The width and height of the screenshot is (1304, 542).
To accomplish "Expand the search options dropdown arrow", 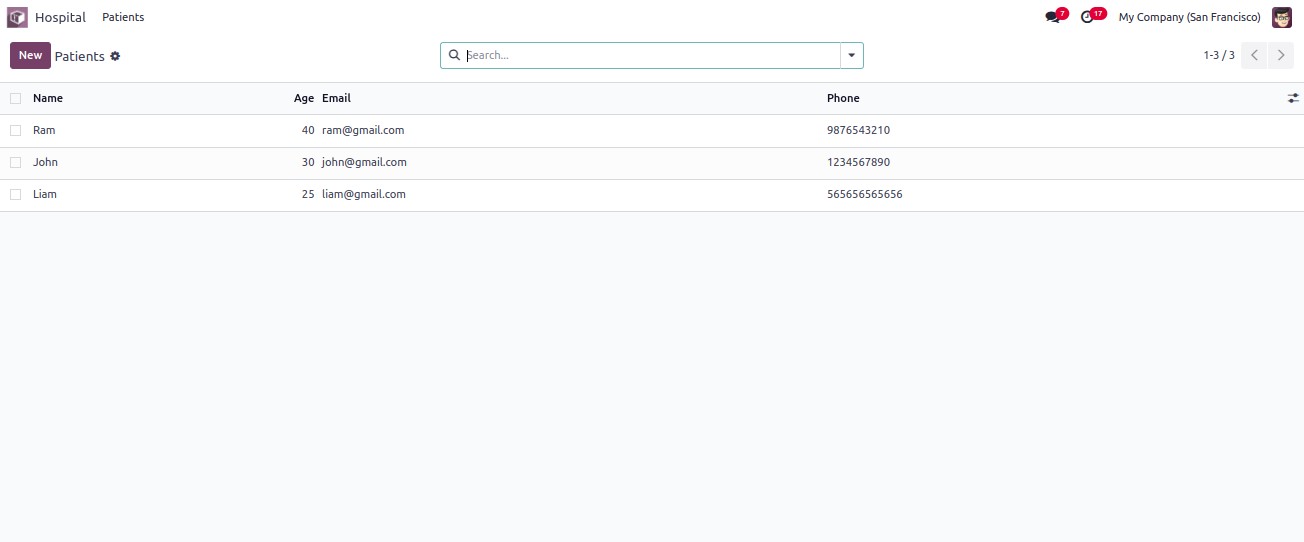I will pyautogui.click(x=852, y=55).
